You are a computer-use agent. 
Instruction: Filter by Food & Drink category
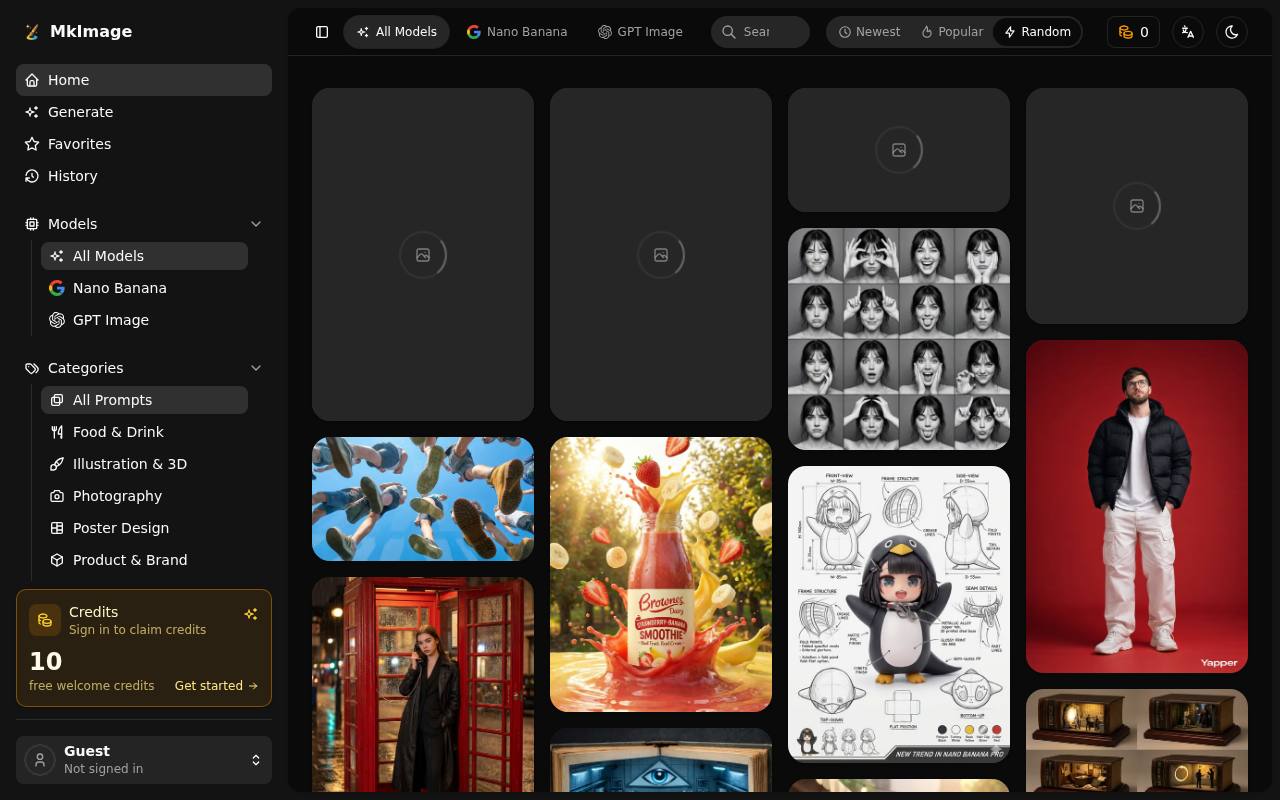(x=144, y=432)
